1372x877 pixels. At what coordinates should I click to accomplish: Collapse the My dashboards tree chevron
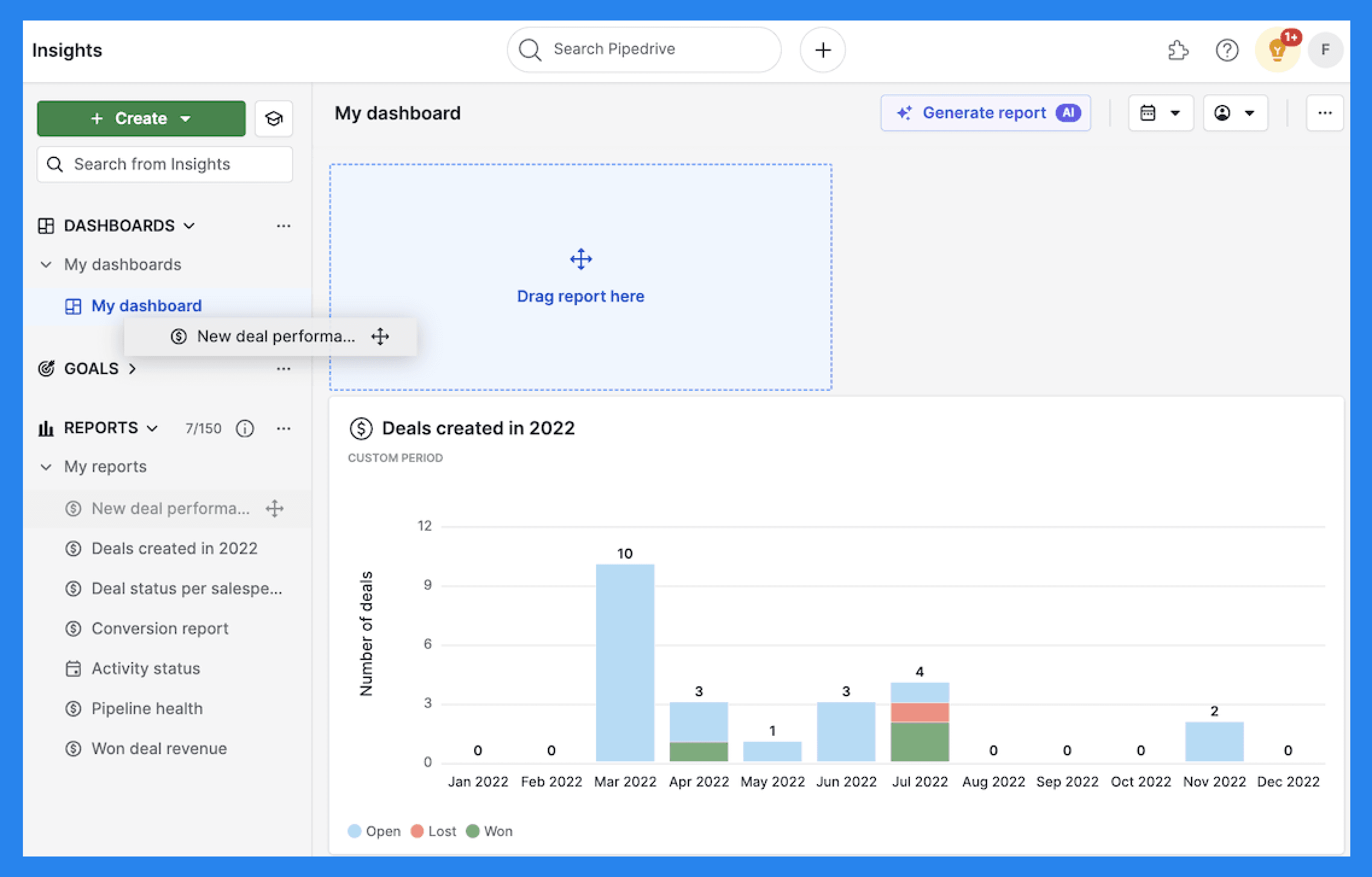(46, 264)
